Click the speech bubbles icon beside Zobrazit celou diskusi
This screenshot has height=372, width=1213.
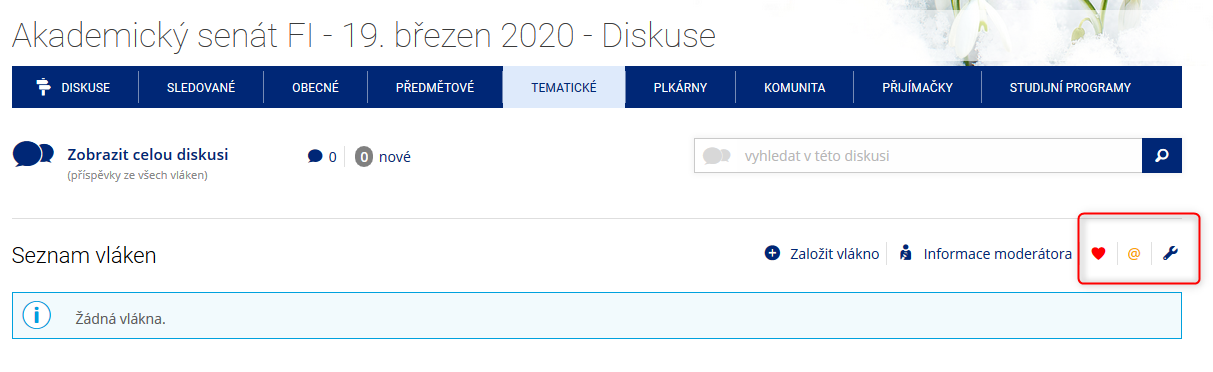(x=33, y=154)
